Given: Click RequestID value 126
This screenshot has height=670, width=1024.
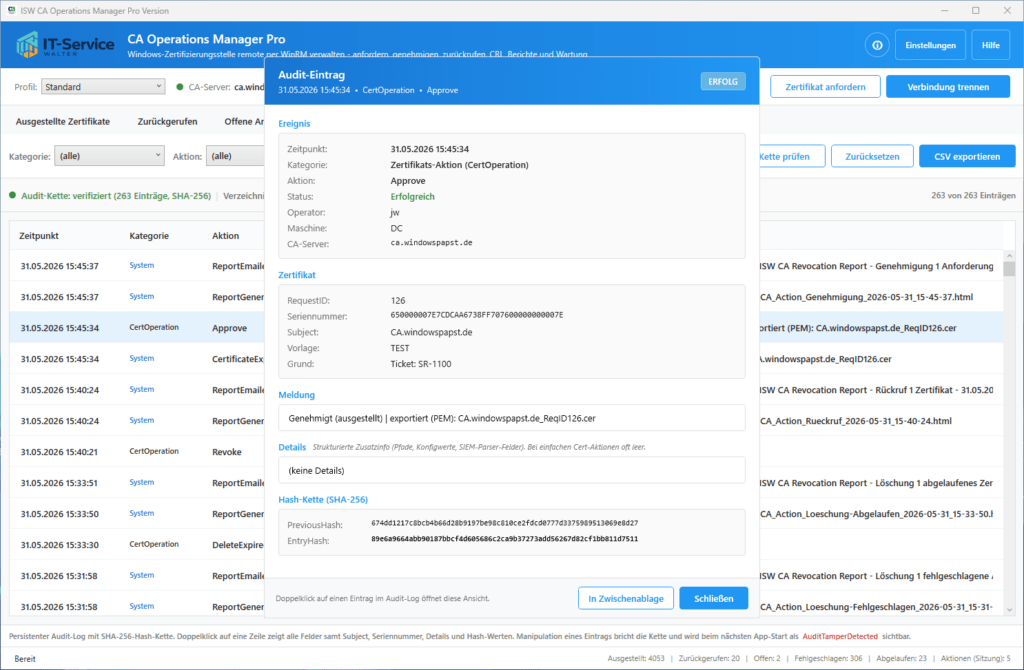Looking at the screenshot, I should click(x=398, y=300).
